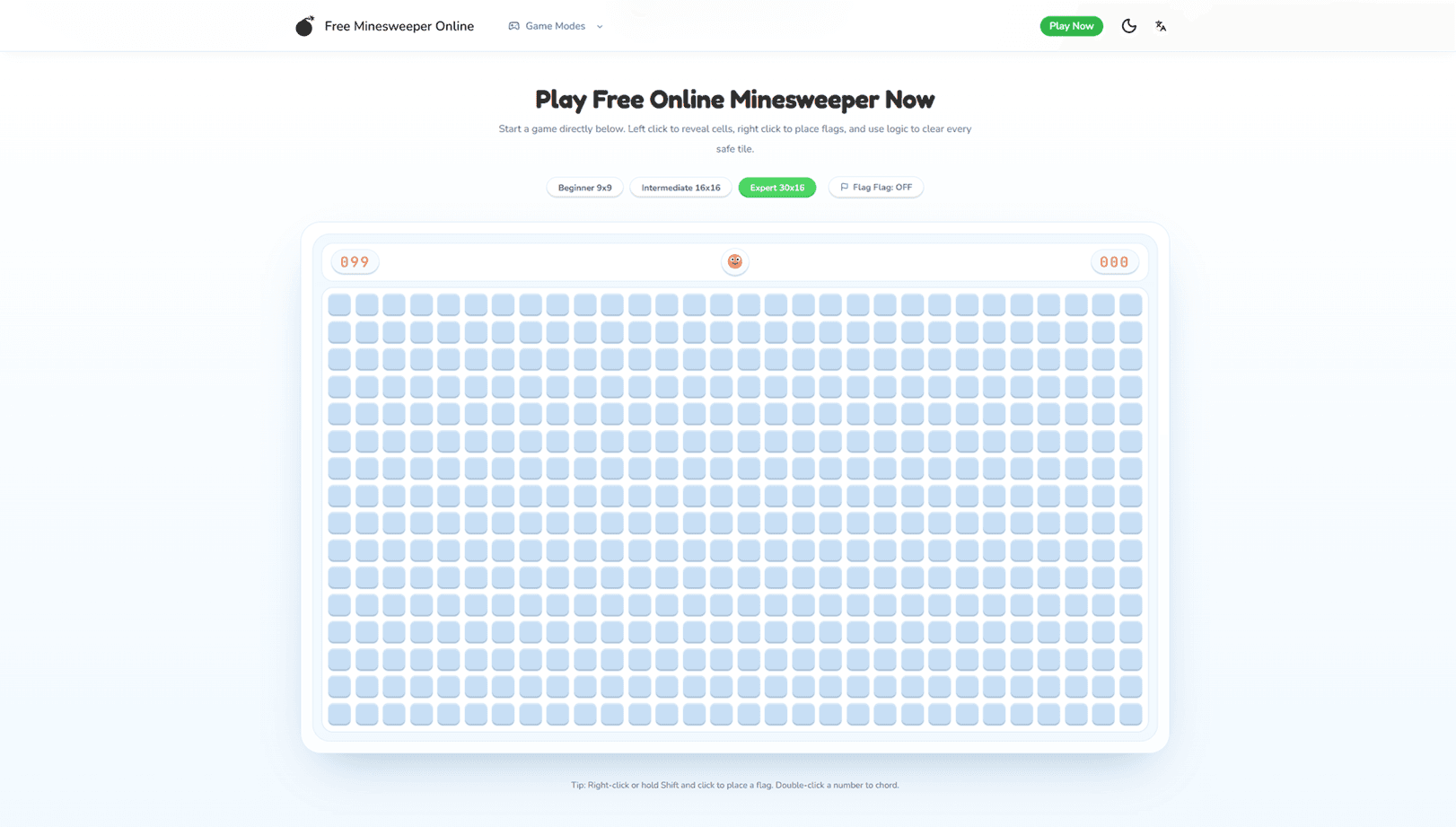Image resolution: width=1456 pixels, height=827 pixels.
Task: Click the gamepad icon beside Game Modes
Action: click(513, 26)
